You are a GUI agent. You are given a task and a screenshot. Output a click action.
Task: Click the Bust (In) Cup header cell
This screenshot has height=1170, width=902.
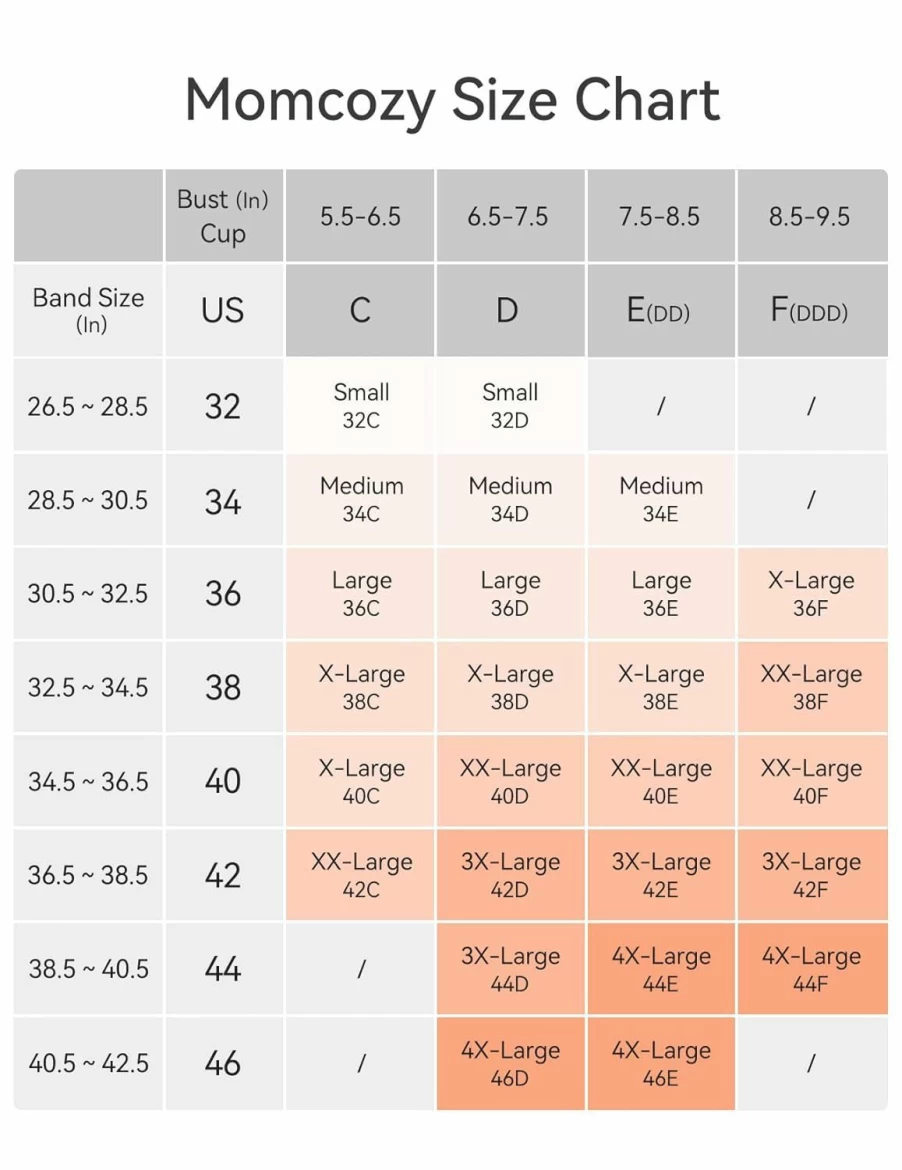pyautogui.click(x=223, y=216)
